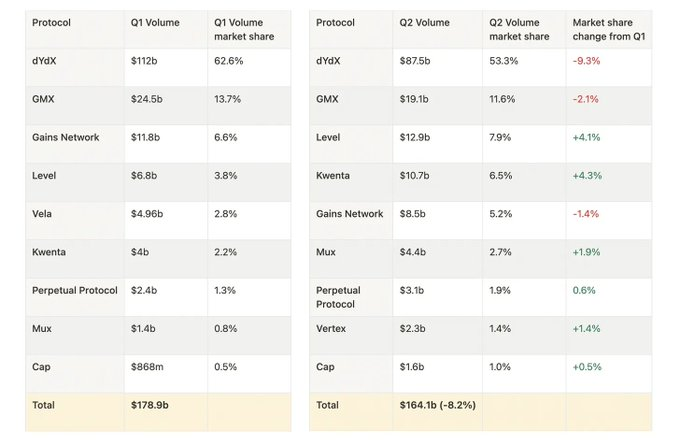
Task: Select the Mux $4.4b volume cell
Action: [x=438, y=258]
